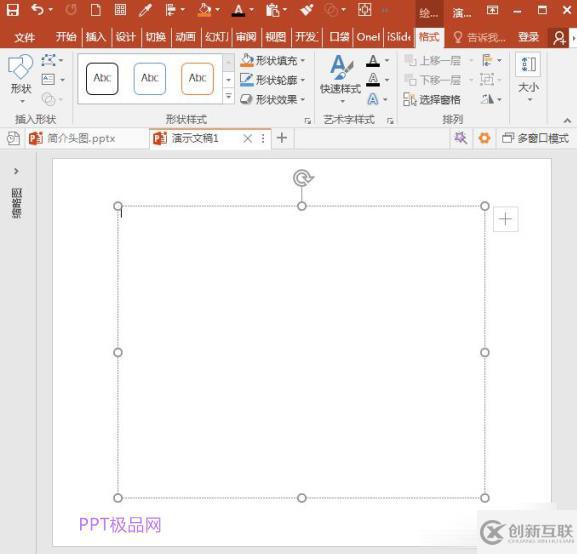
Task: Open the Size button
Action: [x=528, y=78]
